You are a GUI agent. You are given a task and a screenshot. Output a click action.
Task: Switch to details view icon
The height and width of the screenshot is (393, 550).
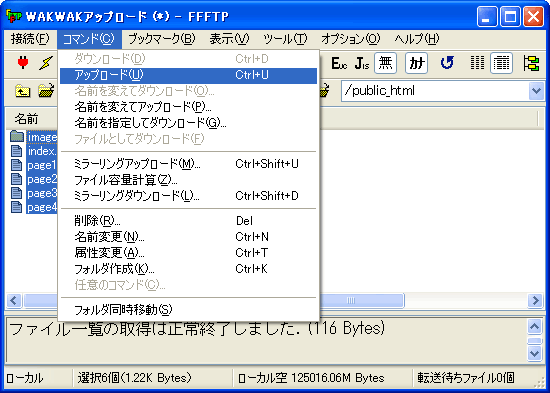coord(502,63)
